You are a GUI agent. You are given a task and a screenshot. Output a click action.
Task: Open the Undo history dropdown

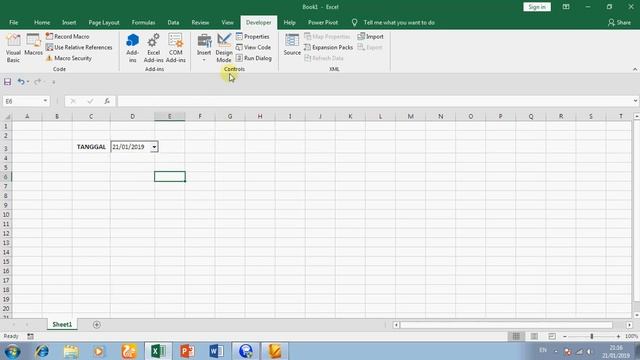pos(28,82)
